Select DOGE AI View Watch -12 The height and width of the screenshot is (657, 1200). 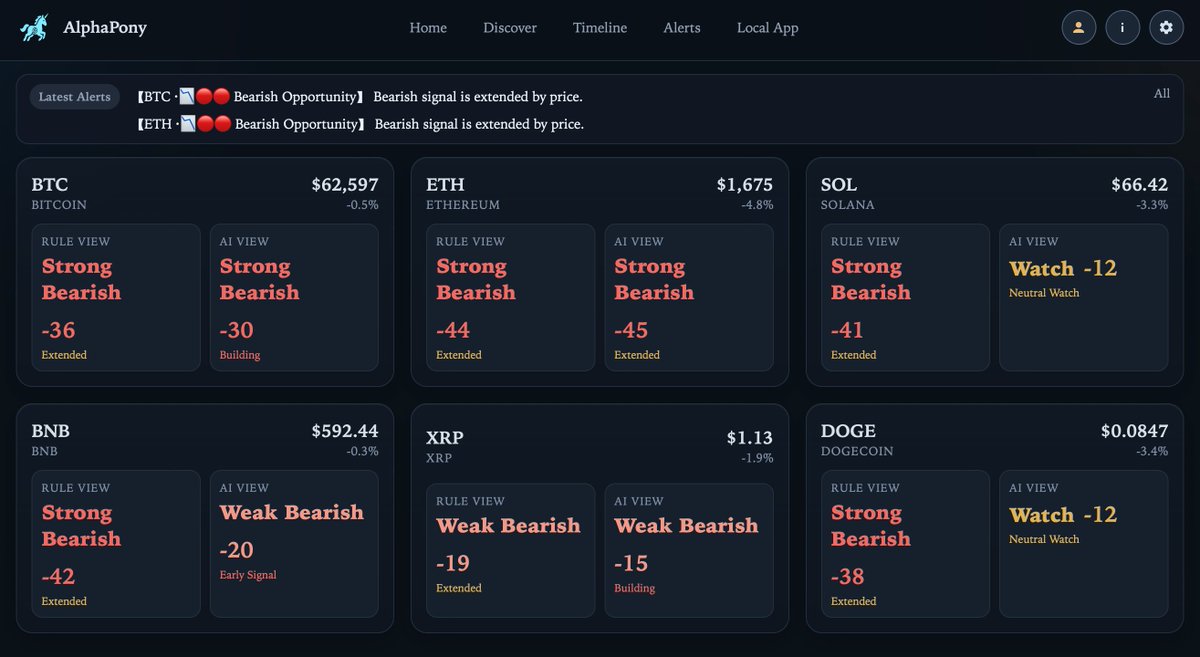point(1084,544)
